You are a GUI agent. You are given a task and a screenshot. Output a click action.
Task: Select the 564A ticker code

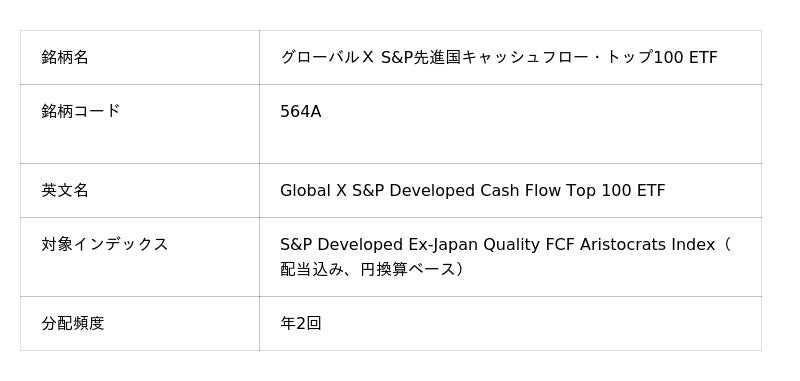[x=301, y=111]
